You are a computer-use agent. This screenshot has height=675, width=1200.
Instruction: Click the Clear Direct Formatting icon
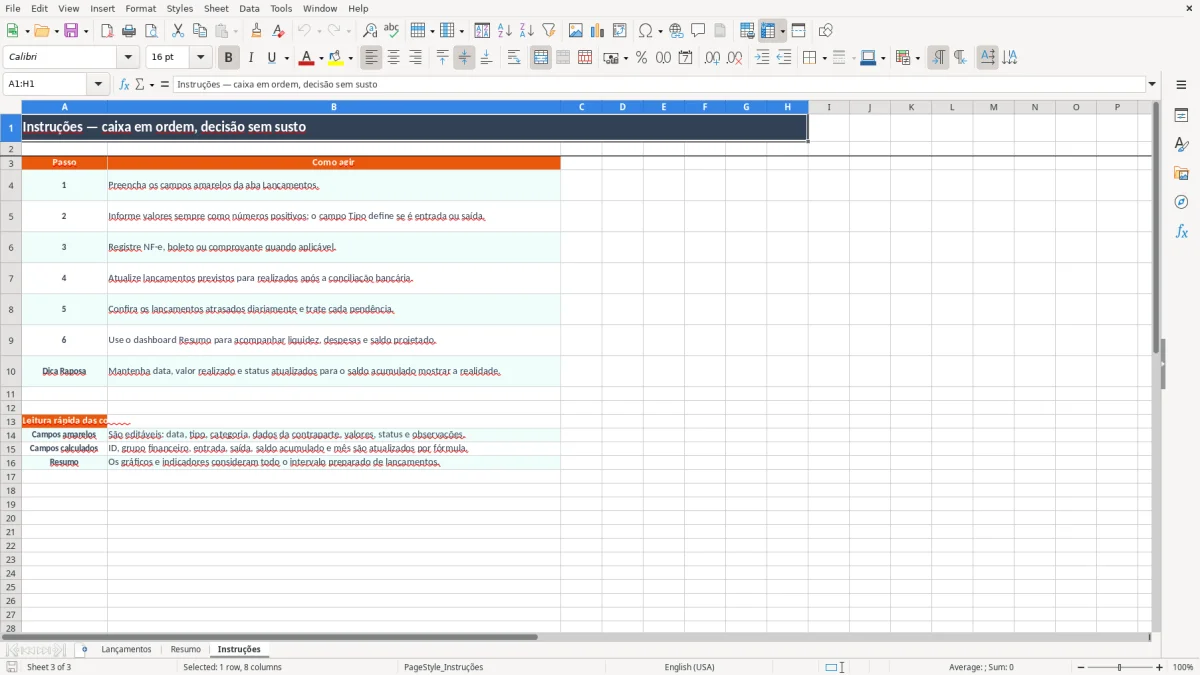(278, 31)
